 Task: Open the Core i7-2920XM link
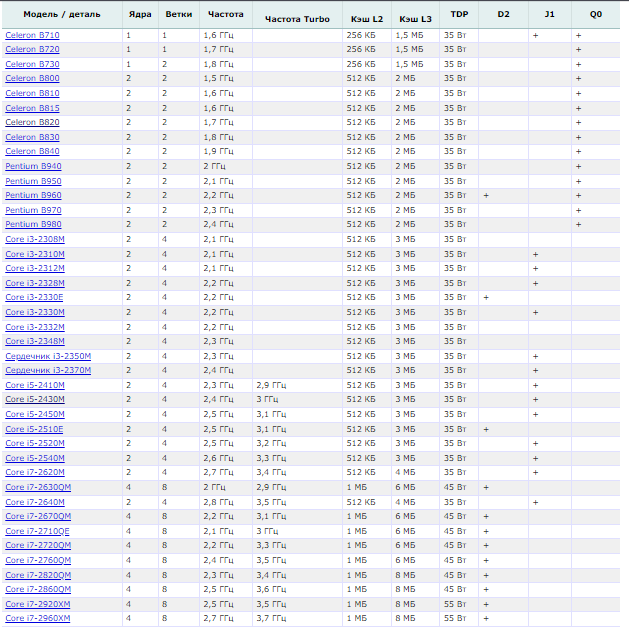tap(38, 605)
